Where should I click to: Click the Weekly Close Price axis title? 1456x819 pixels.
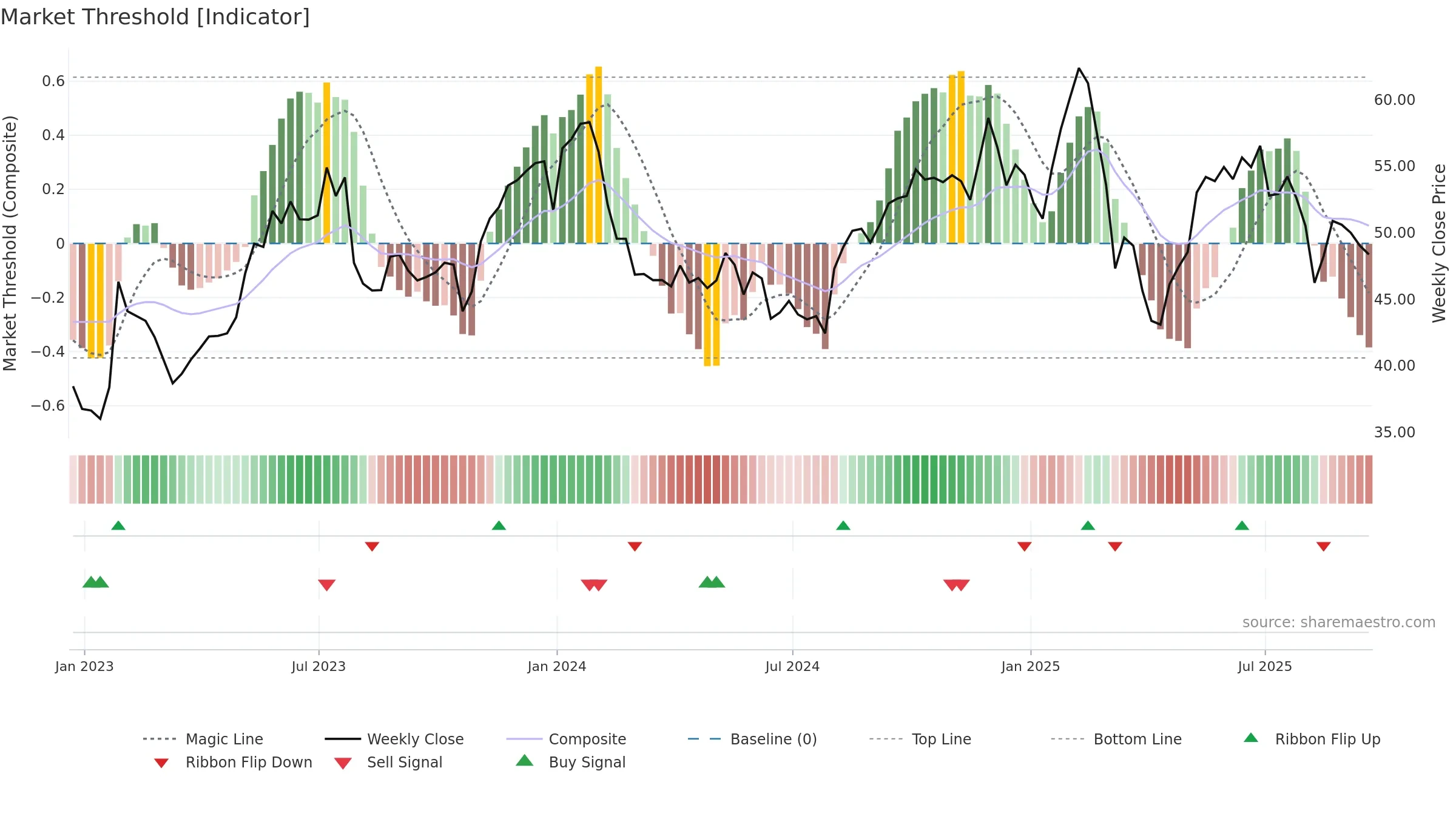(x=1439, y=243)
